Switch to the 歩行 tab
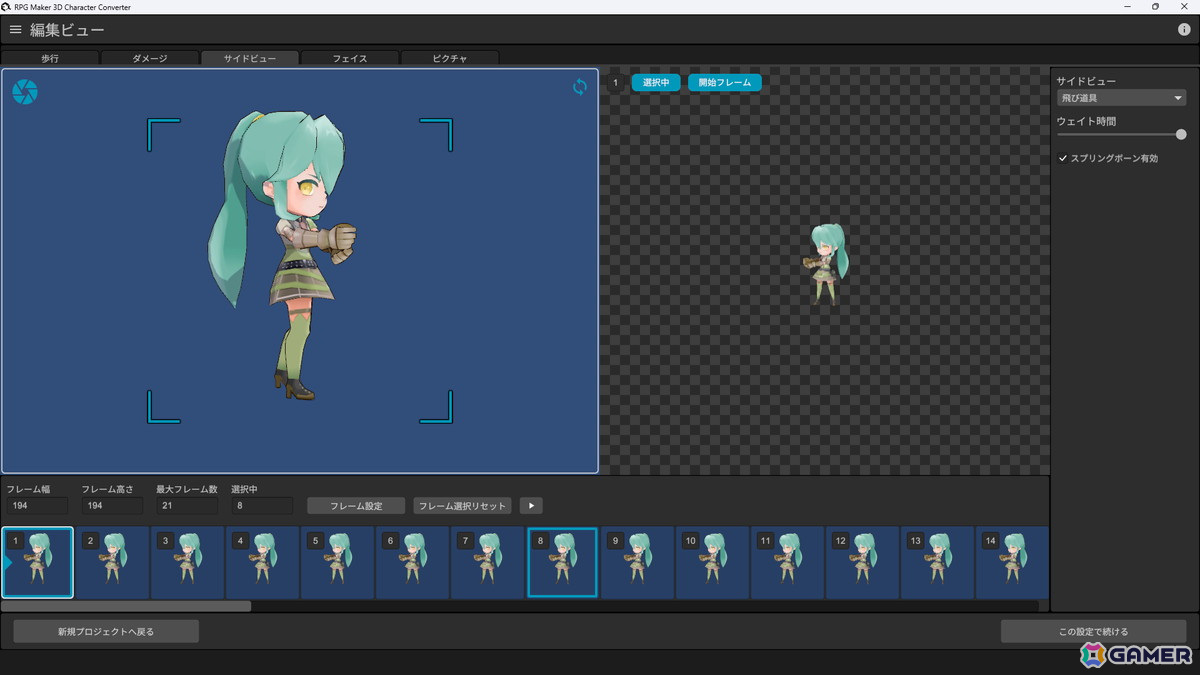 (50, 58)
